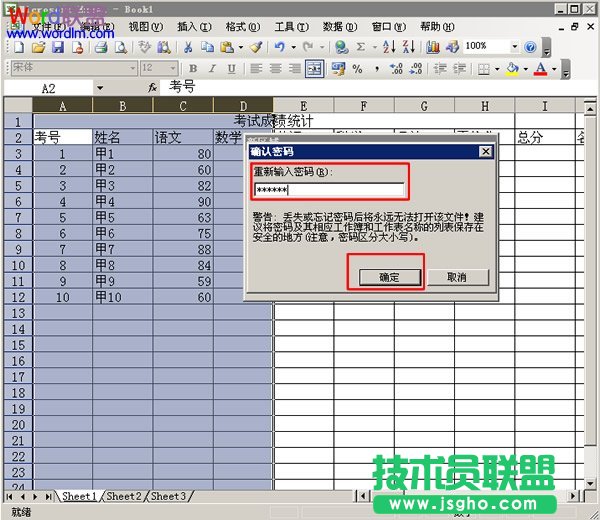Click the Format Painter brush icon
The height and width of the screenshot is (520, 600).
coord(255,47)
